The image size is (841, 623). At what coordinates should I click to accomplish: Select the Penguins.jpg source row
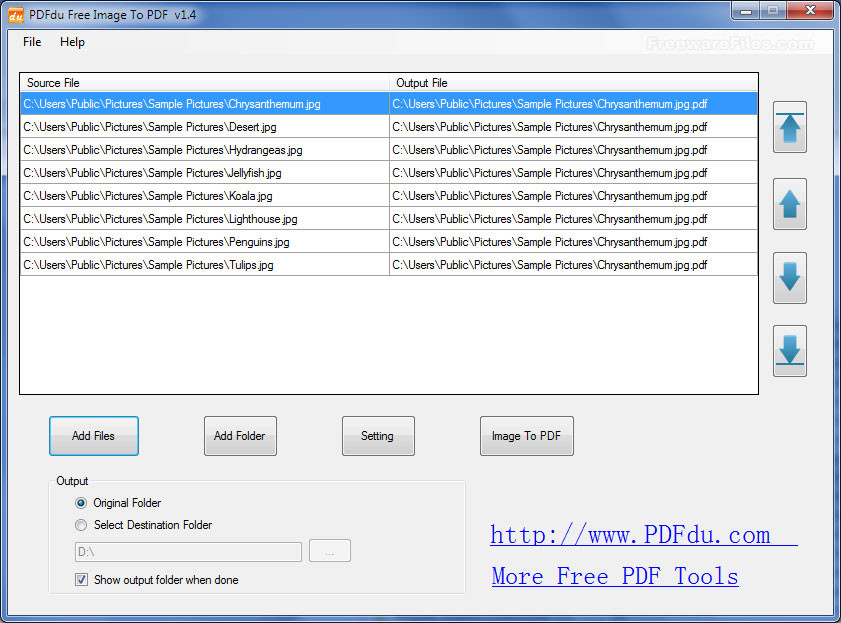click(x=204, y=242)
